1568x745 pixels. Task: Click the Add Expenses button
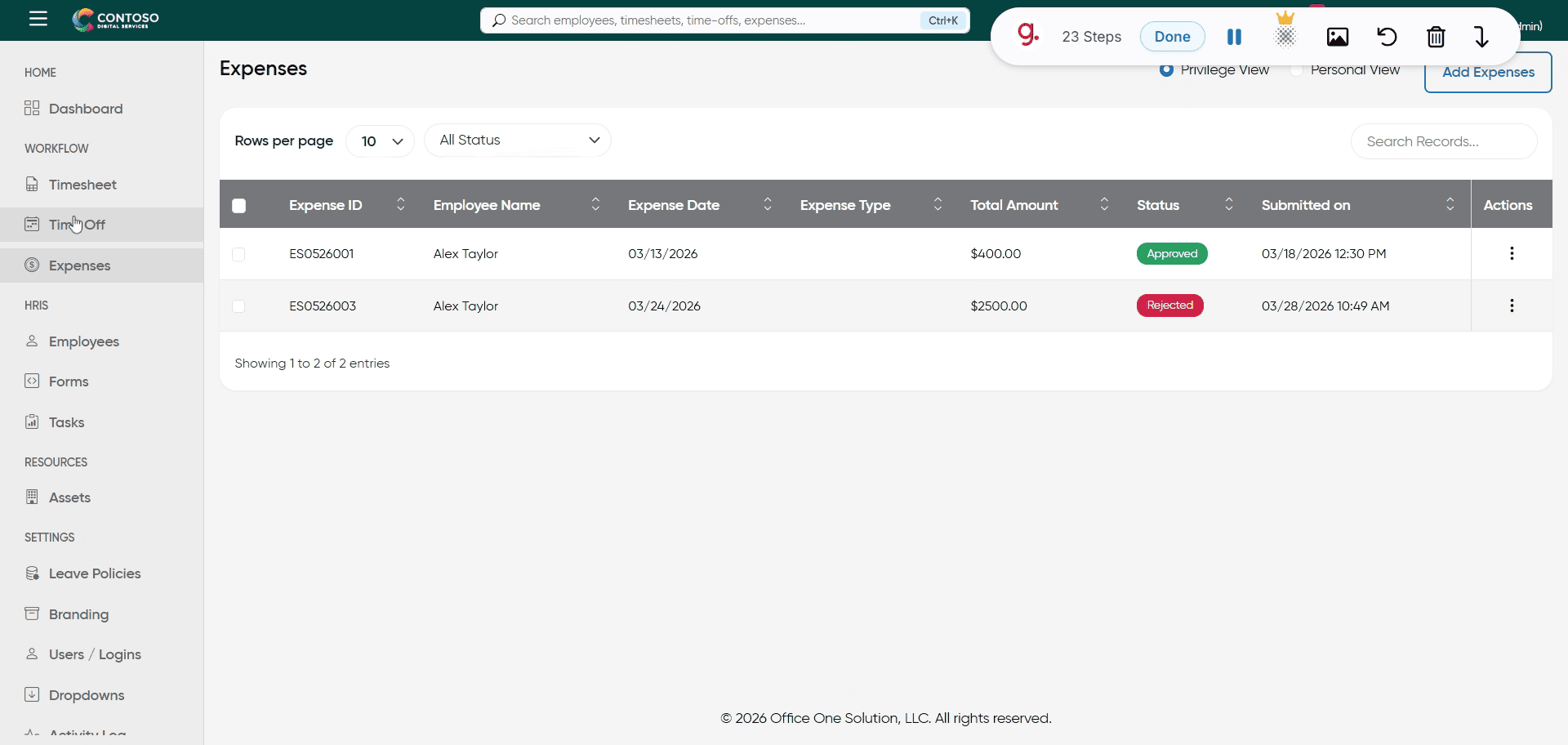[1487, 73]
